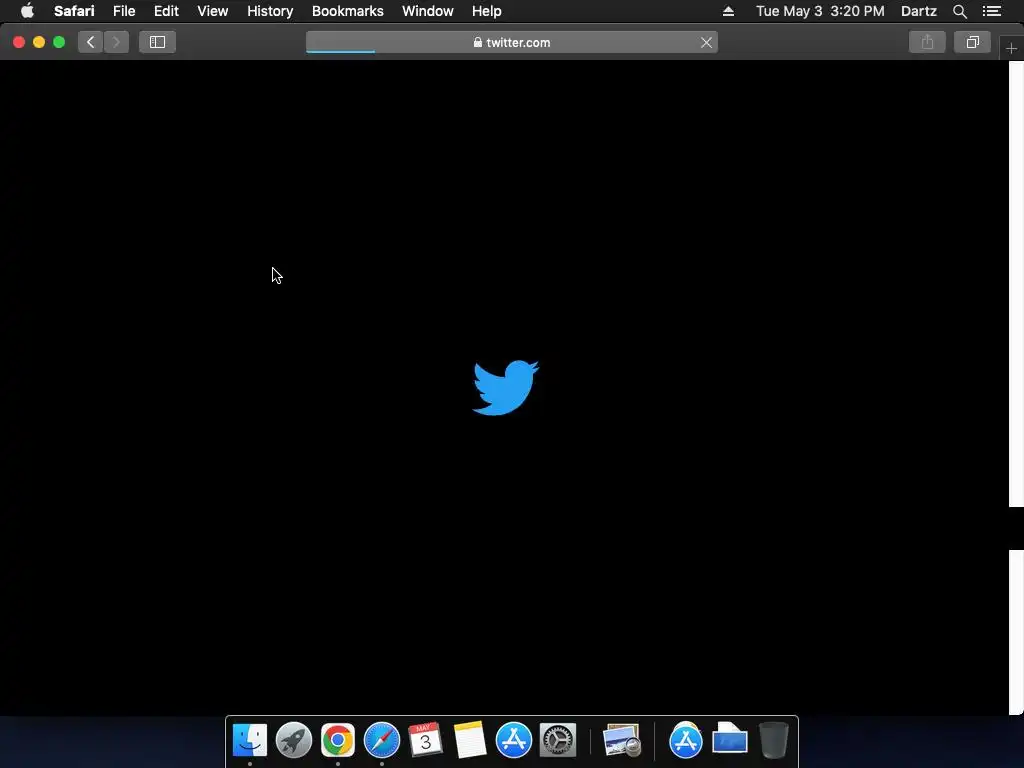Open Preview app from the Dock

coord(621,740)
